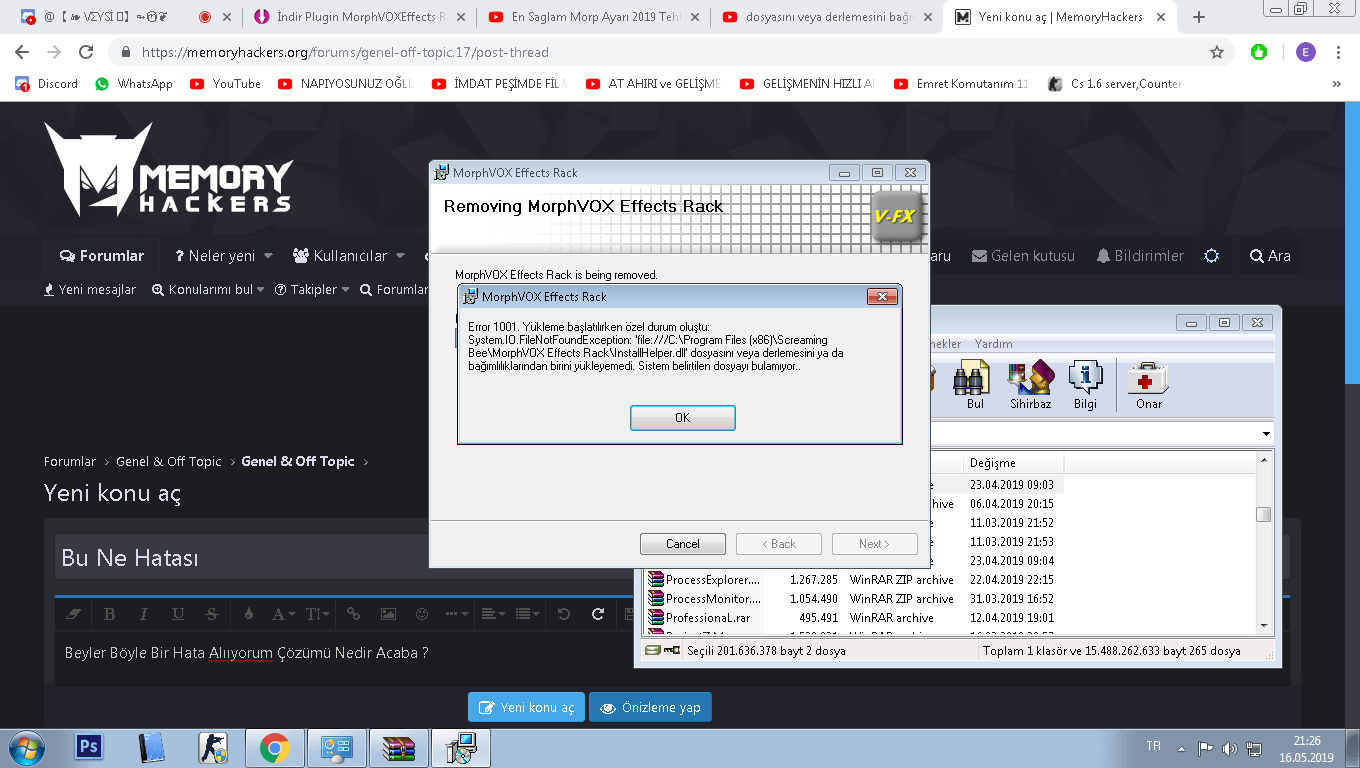Open the 'Gelen kutusu' inbox link
Screen dimensions: 1360x768
pos(1023,256)
